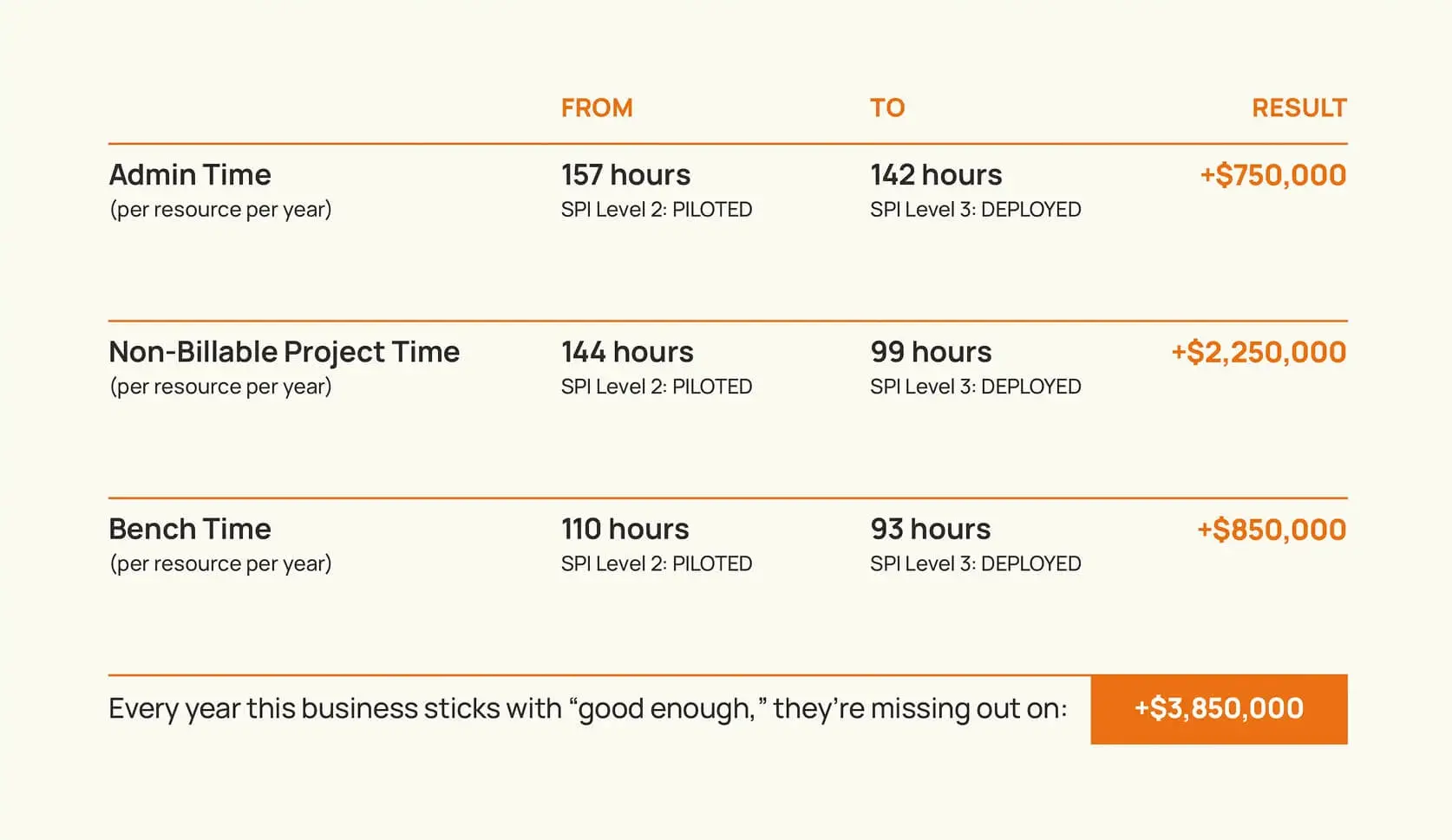This screenshot has height=840, width=1452.
Task: Click the Admin Time row title
Action: coord(190,175)
